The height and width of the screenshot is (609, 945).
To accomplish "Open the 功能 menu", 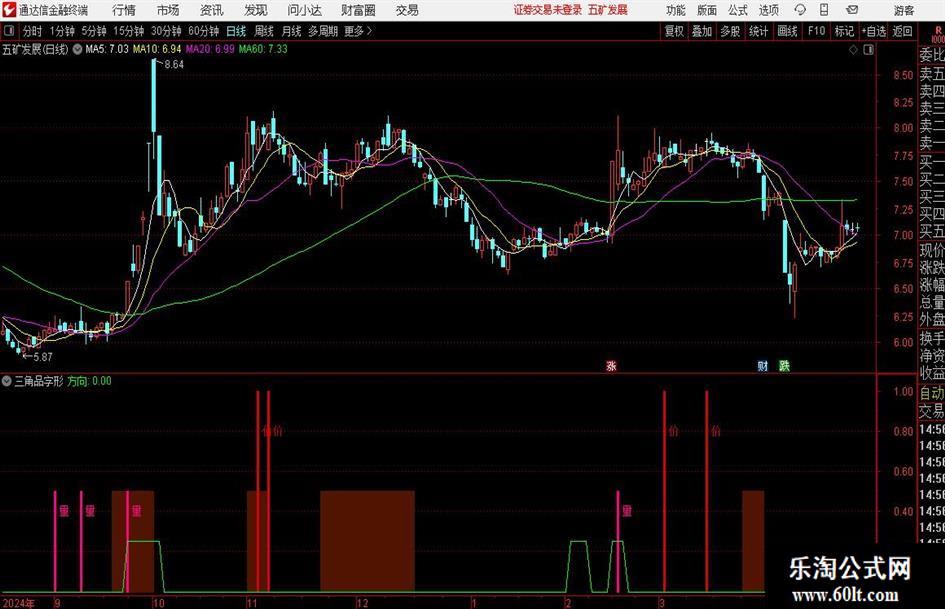I will [x=676, y=10].
